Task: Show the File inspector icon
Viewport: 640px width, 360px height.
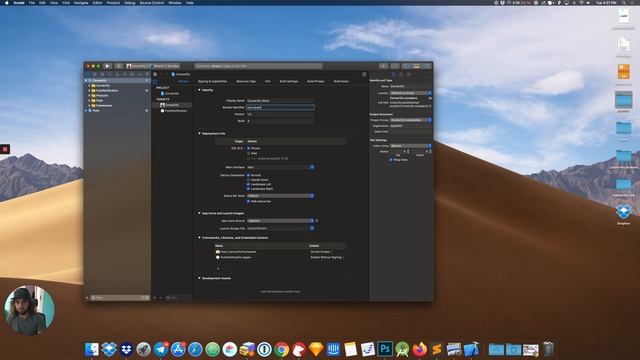Action: pos(394,74)
